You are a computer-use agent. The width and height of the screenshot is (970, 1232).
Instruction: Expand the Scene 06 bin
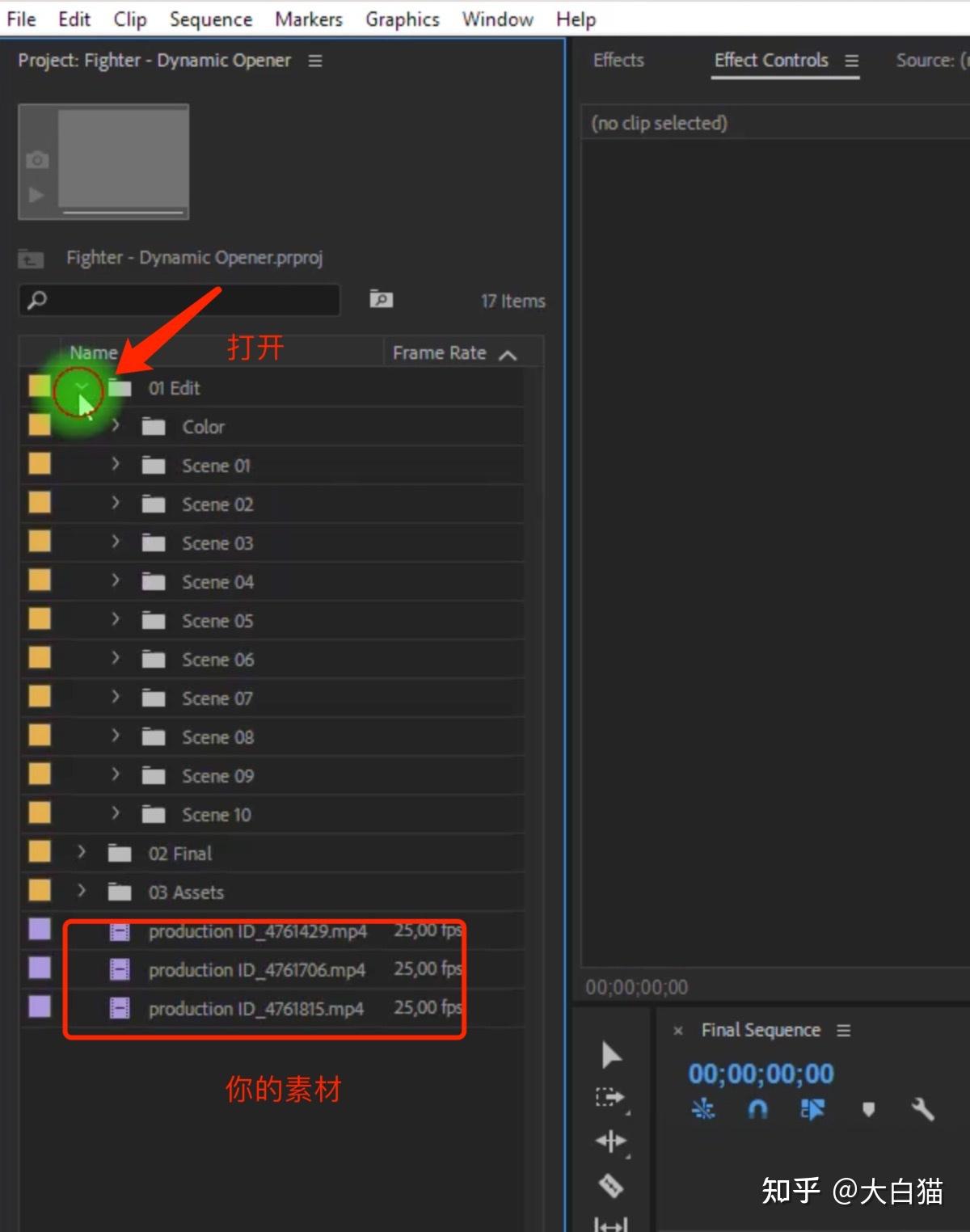point(116,658)
